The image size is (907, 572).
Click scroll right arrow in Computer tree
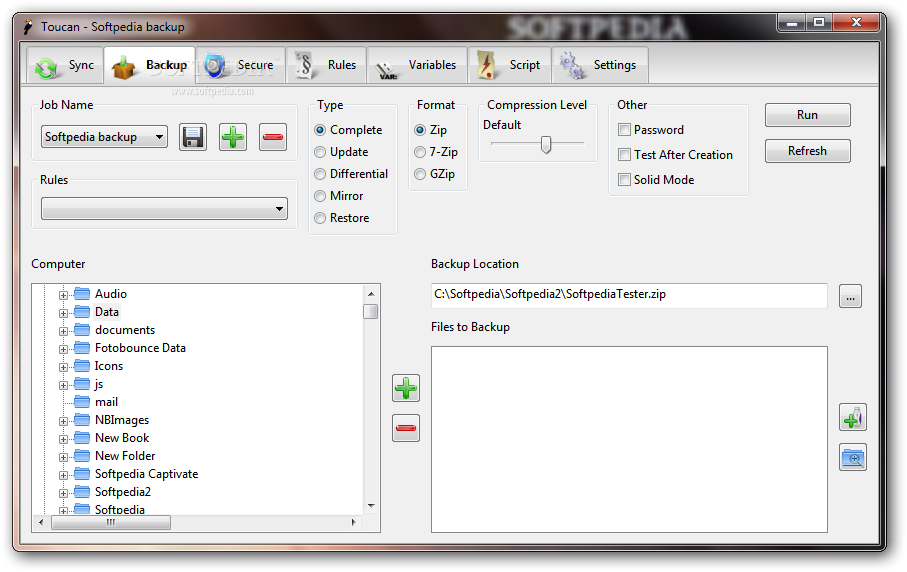pos(353,522)
